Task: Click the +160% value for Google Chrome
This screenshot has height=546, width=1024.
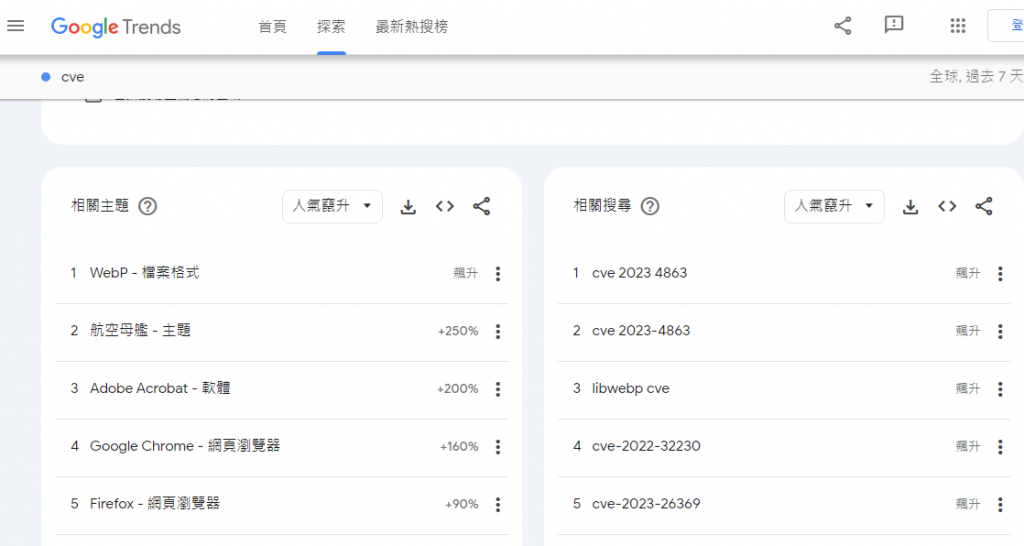Action: (459, 447)
